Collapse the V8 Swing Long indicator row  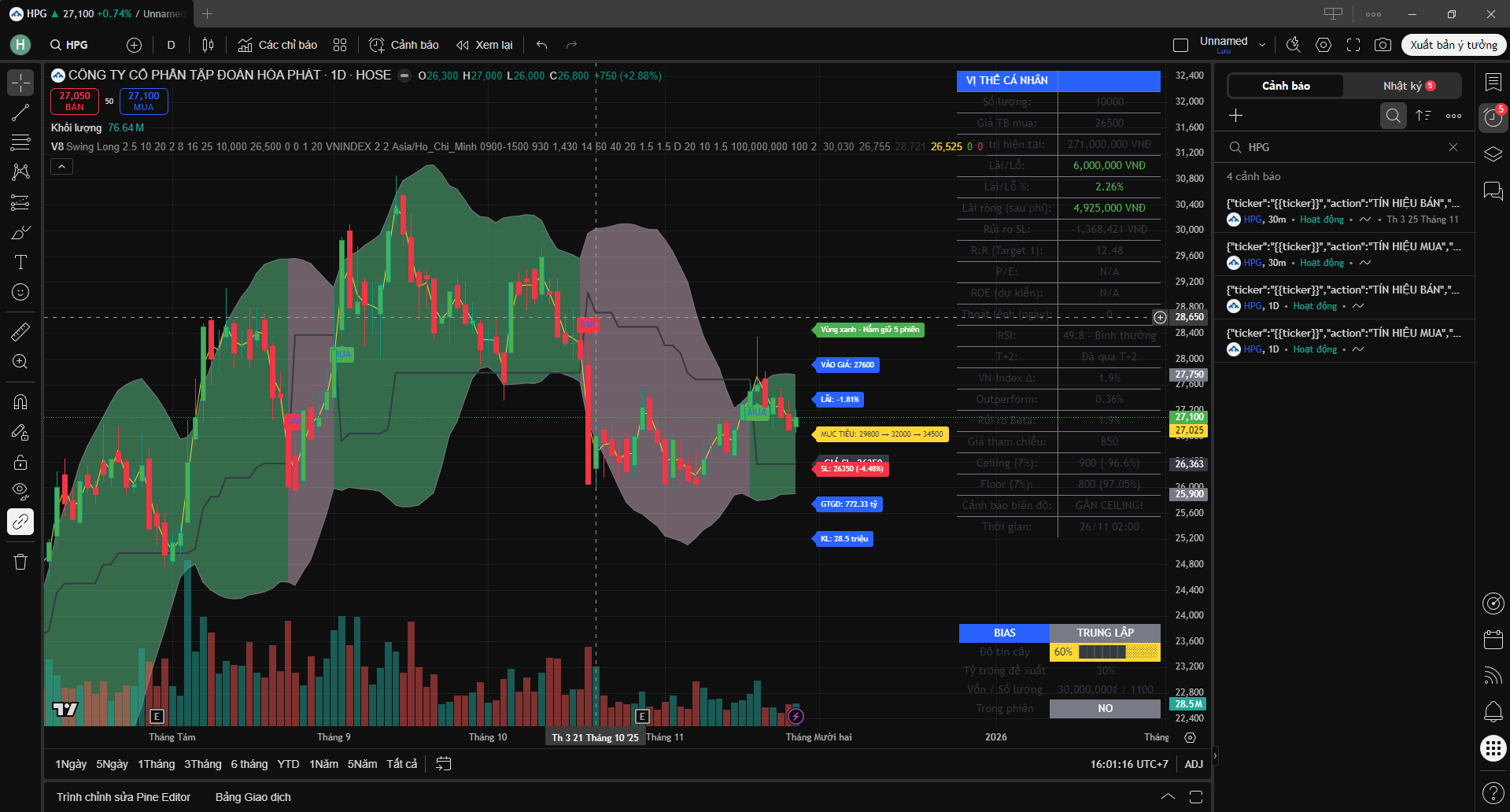[x=61, y=166]
